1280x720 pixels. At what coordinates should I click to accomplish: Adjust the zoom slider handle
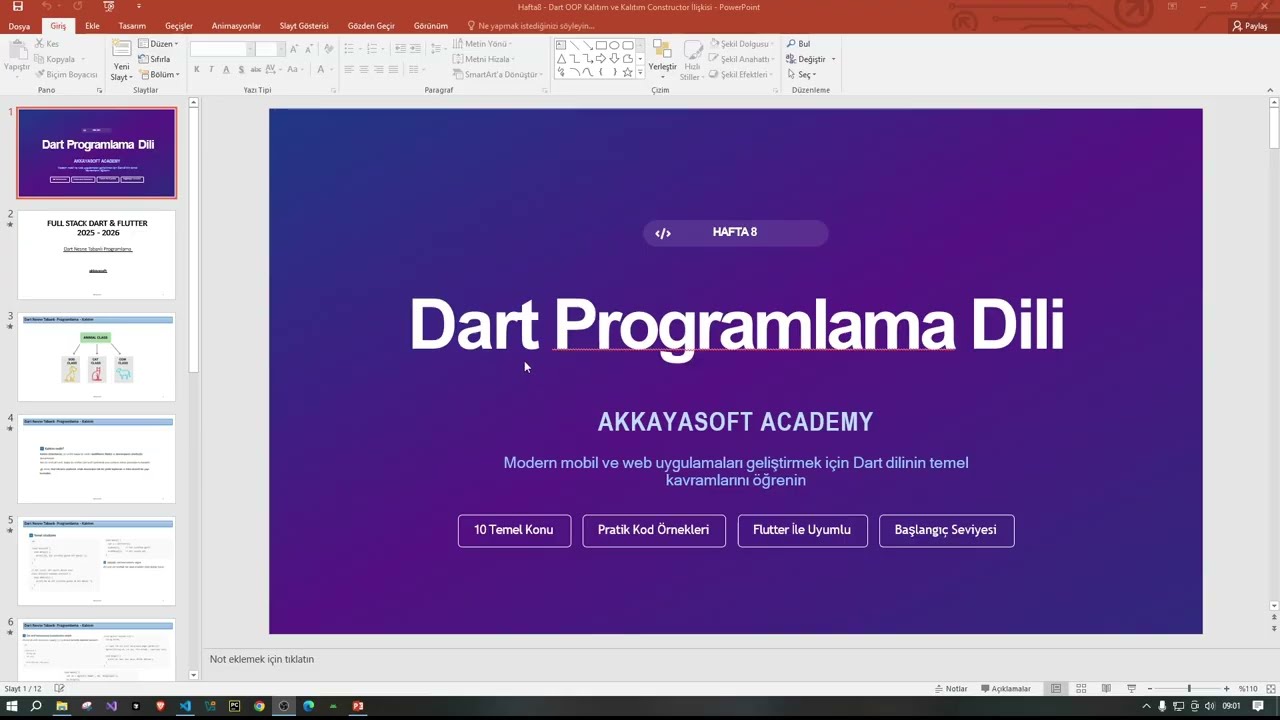(x=1189, y=689)
